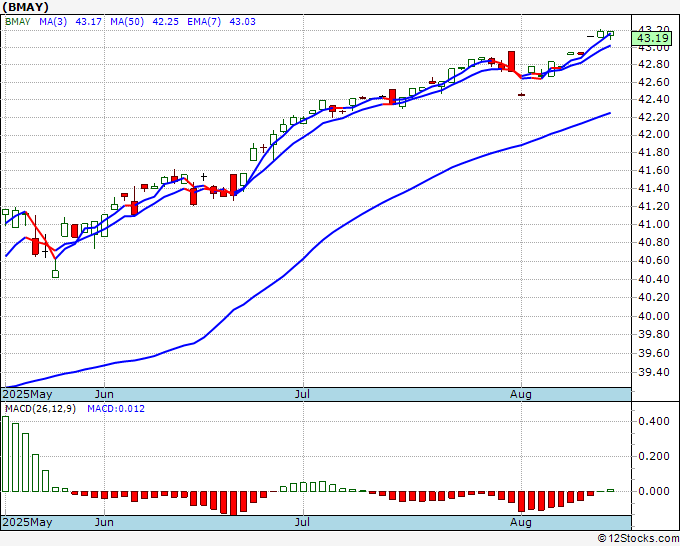Viewport: 680px width, 546px height.
Task: Click the 42.60 price axis label
Action: tap(654, 82)
